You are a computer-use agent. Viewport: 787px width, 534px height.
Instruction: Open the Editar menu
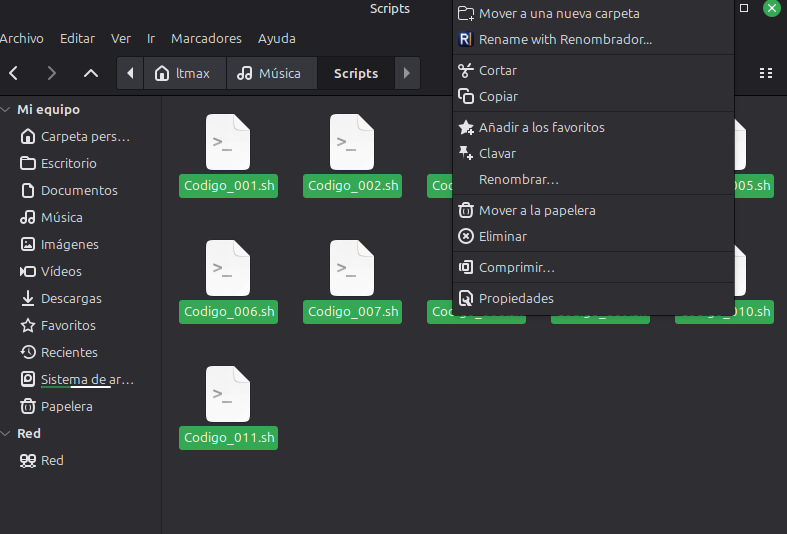pos(77,39)
